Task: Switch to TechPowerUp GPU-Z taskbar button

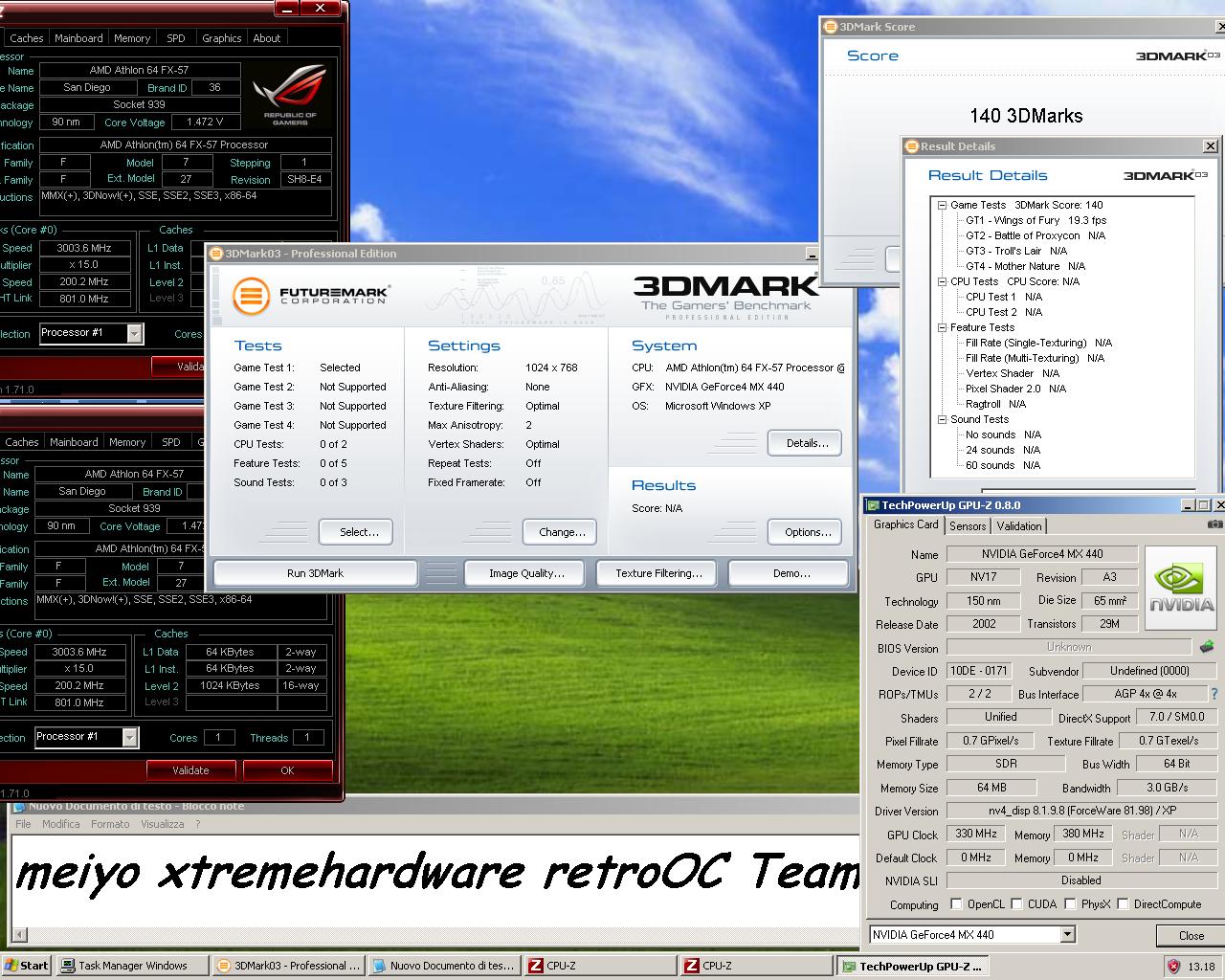Action: [x=912, y=966]
